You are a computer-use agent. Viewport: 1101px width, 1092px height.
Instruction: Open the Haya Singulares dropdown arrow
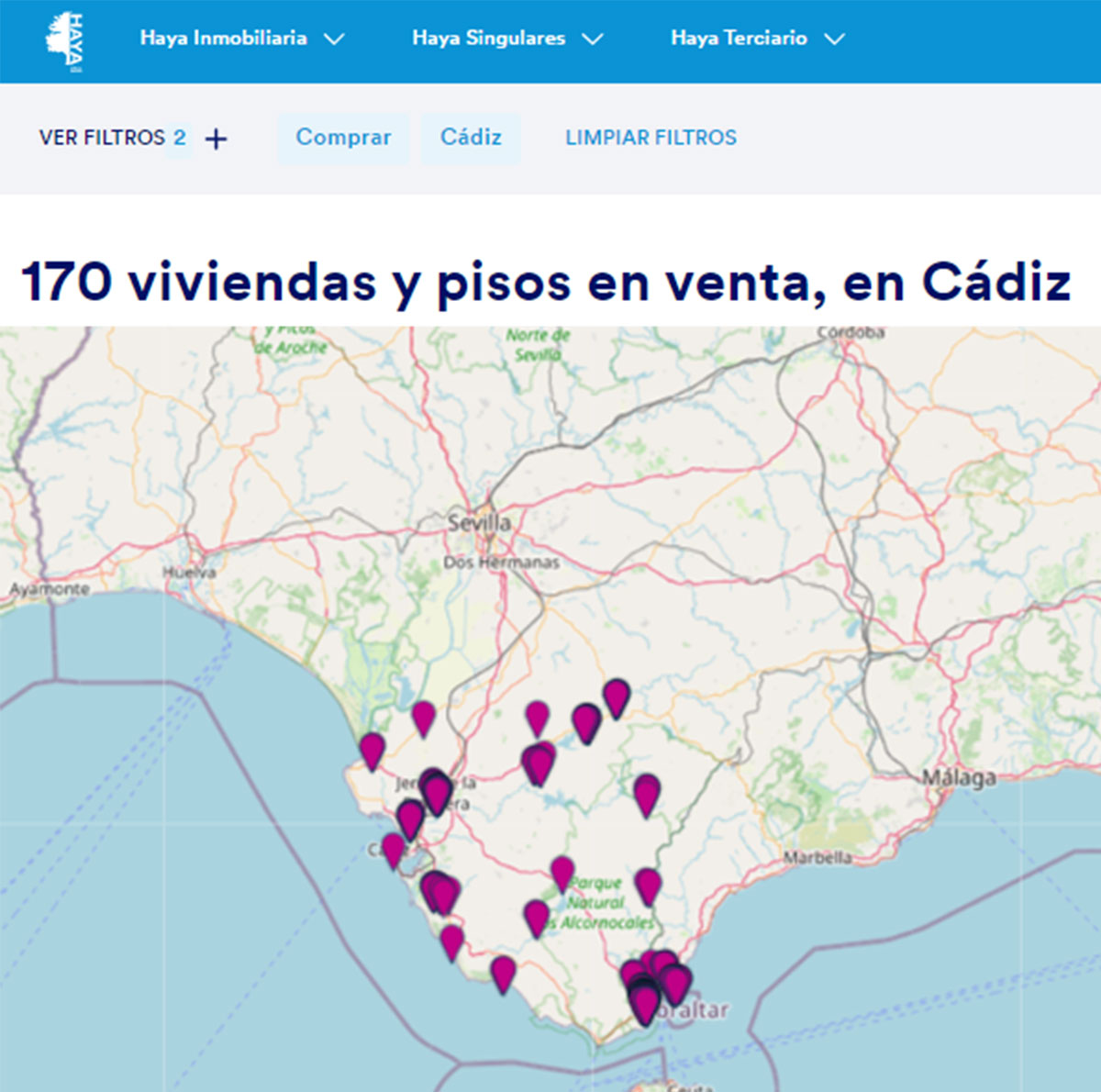[x=593, y=39]
